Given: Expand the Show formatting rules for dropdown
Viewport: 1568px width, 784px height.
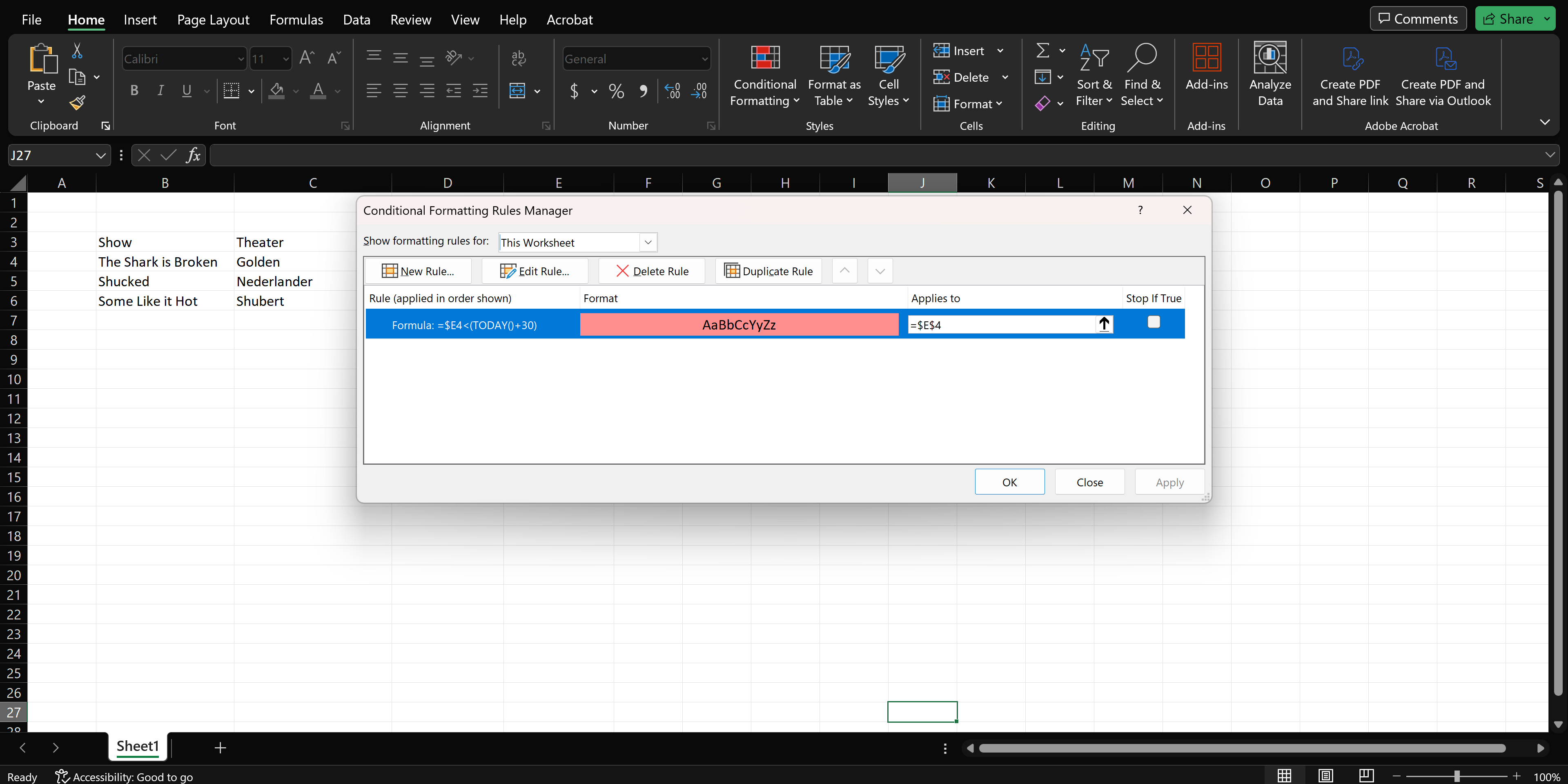Looking at the screenshot, I should (x=648, y=242).
